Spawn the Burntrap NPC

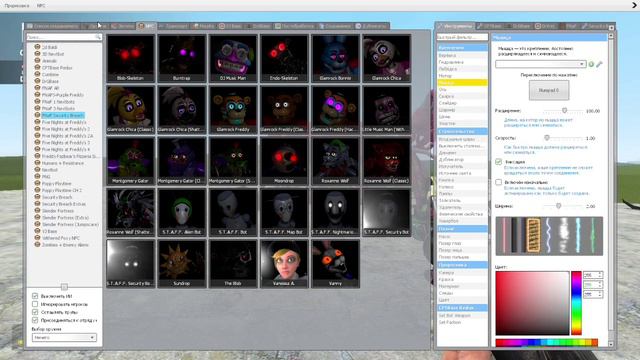tap(182, 58)
